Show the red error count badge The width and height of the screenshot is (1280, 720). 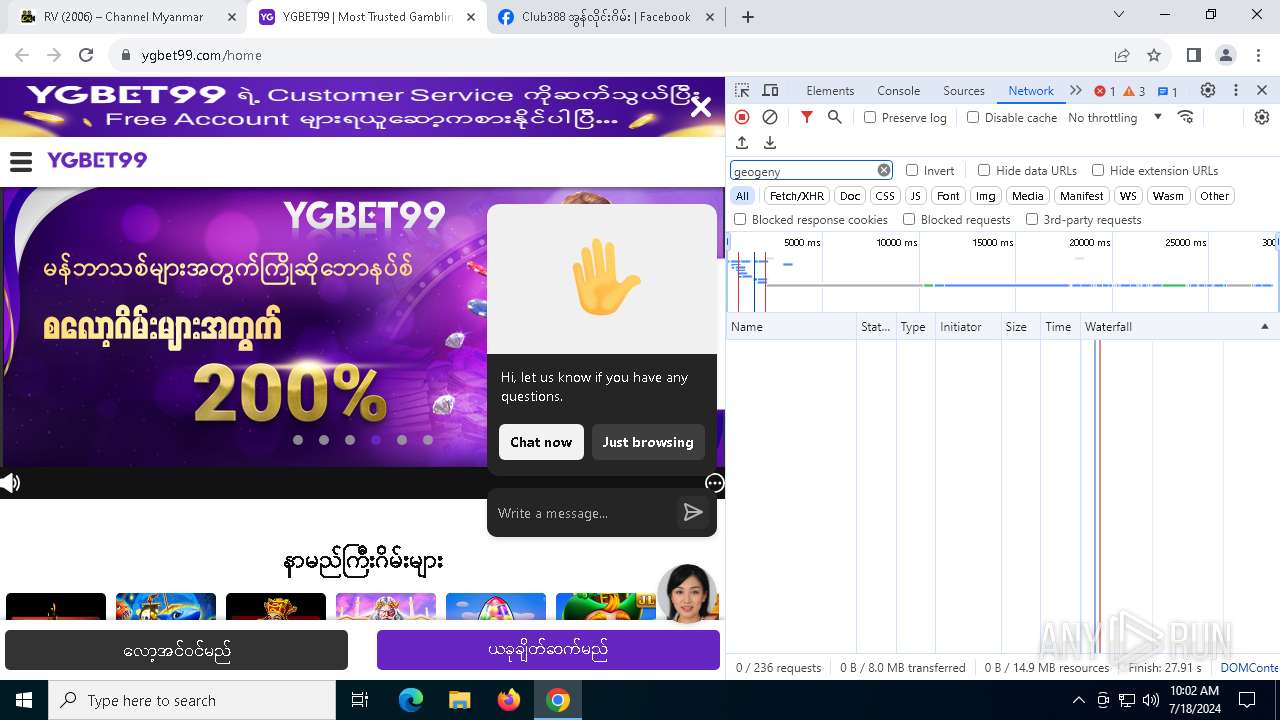point(1105,91)
